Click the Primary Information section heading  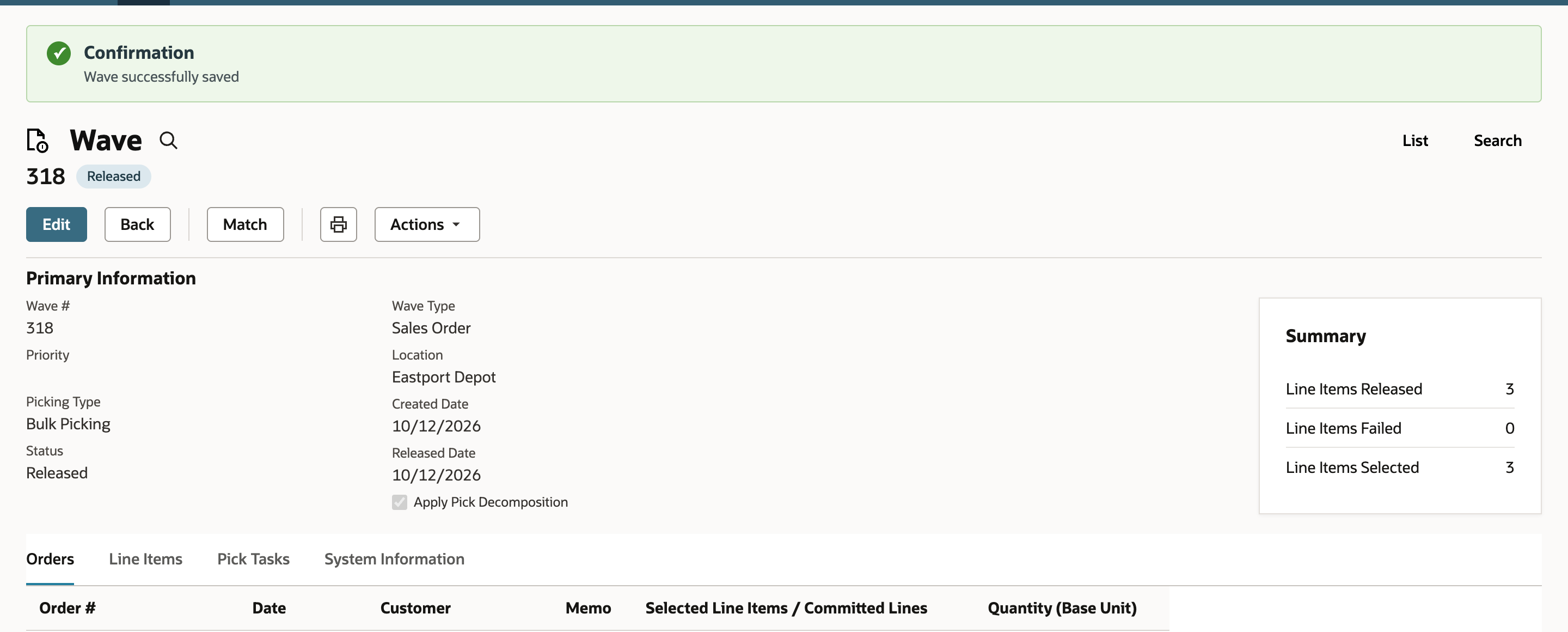coord(111,278)
